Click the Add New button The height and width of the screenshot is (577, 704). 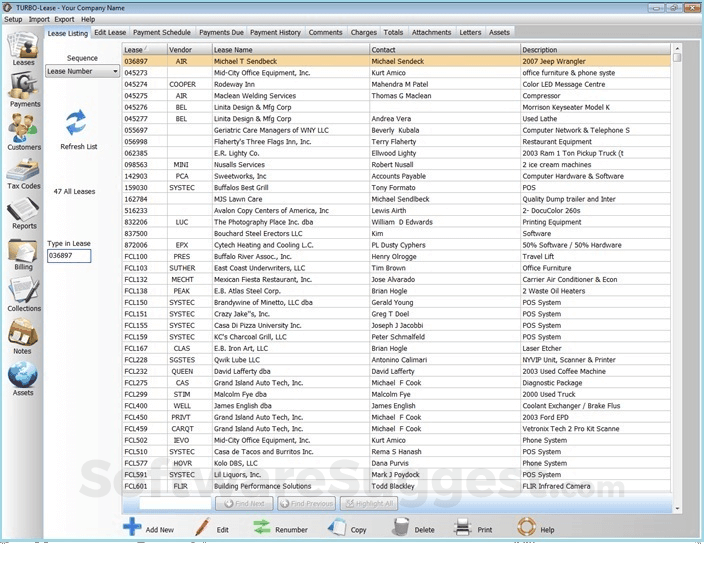pyautogui.click(x=147, y=528)
